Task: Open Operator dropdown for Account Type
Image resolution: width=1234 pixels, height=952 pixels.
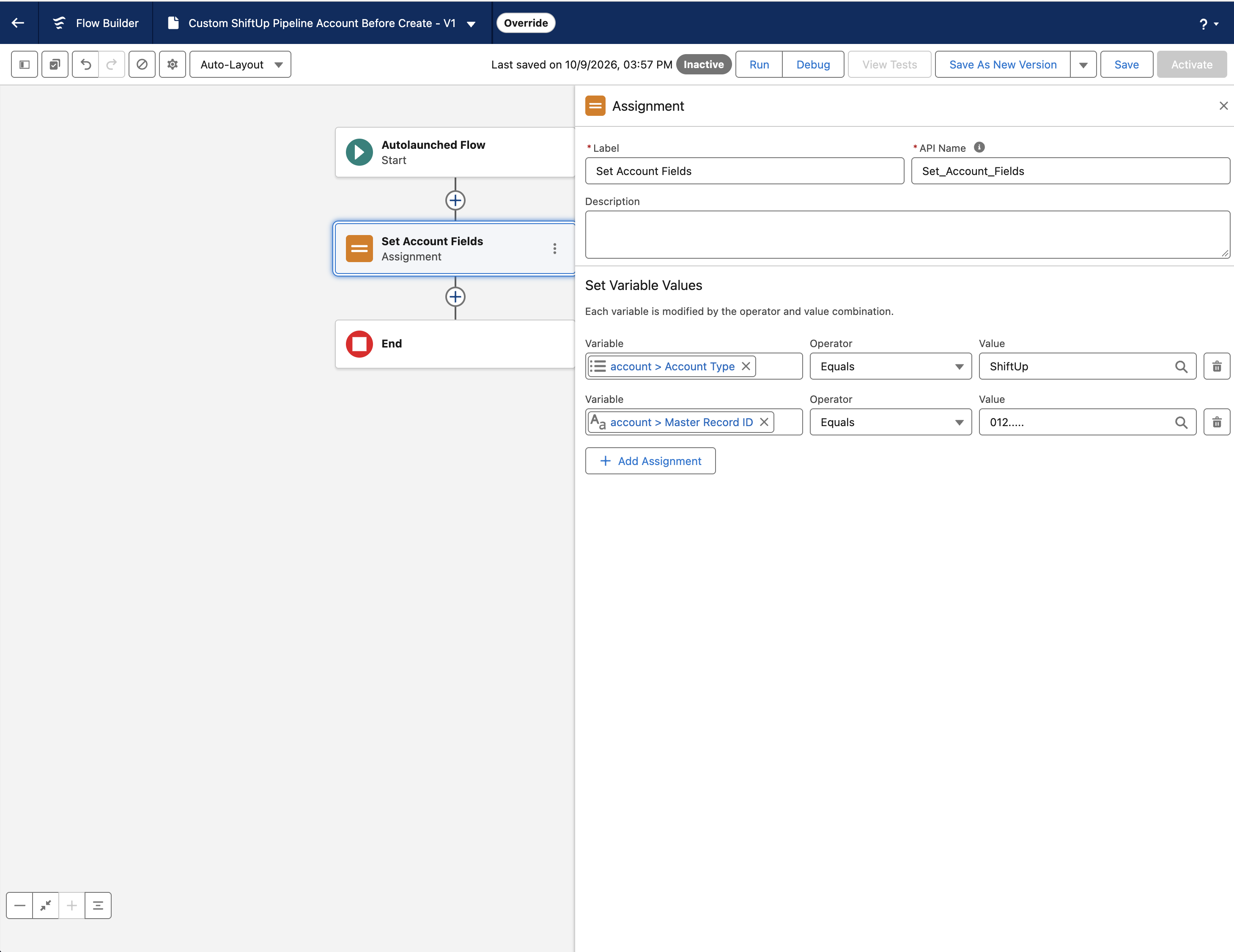Action: coord(891,367)
